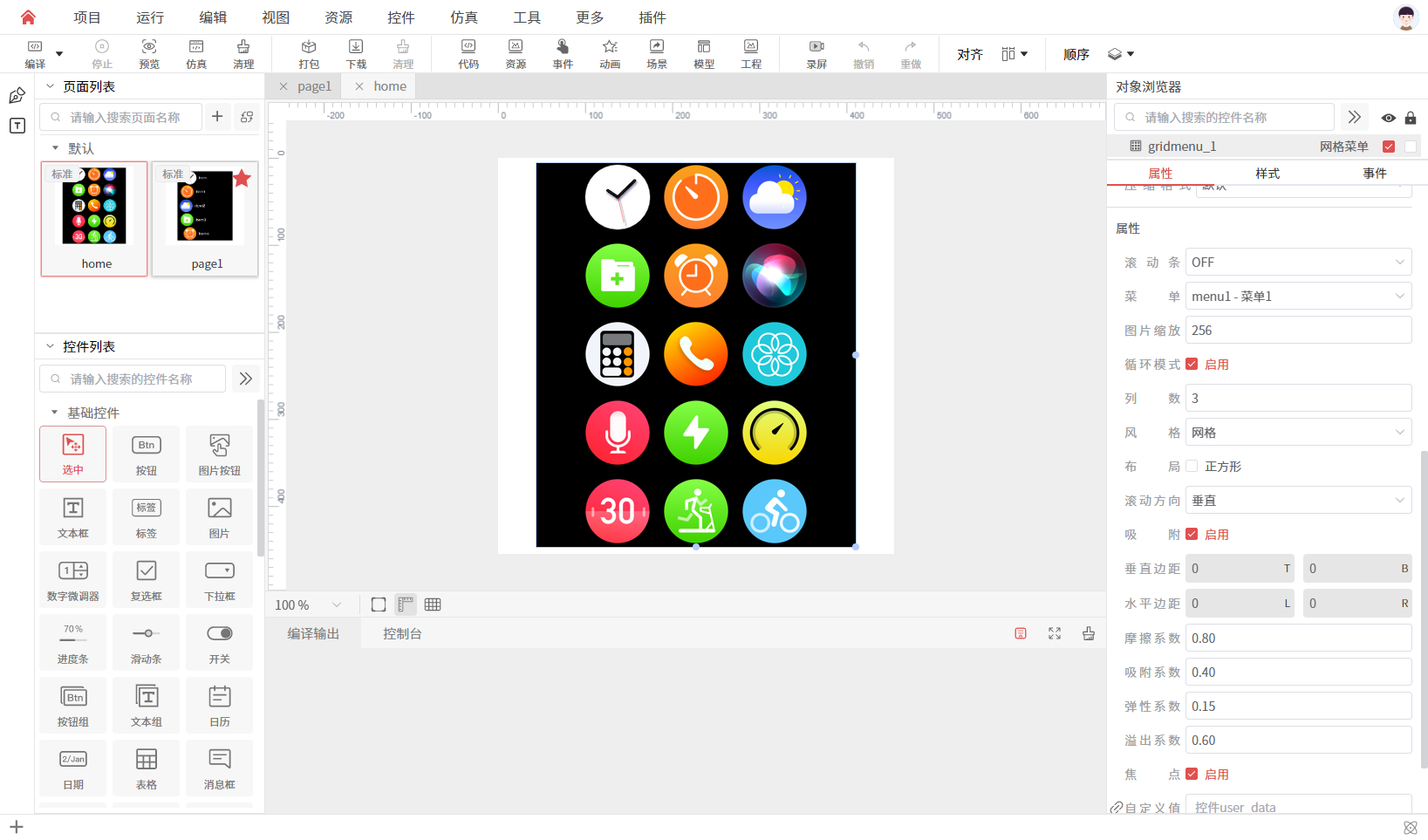Open the 代码 (code) view icon
1428x840 pixels.
click(x=468, y=52)
